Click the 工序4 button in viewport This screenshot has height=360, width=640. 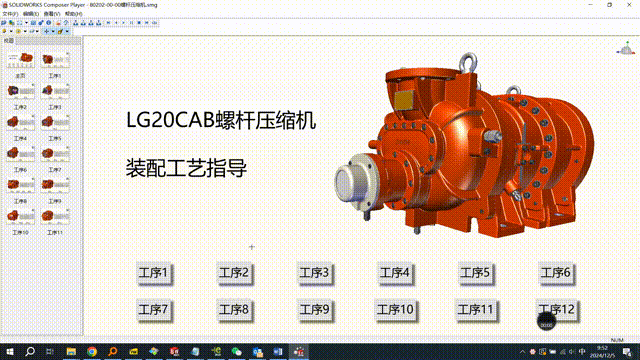(x=395, y=273)
